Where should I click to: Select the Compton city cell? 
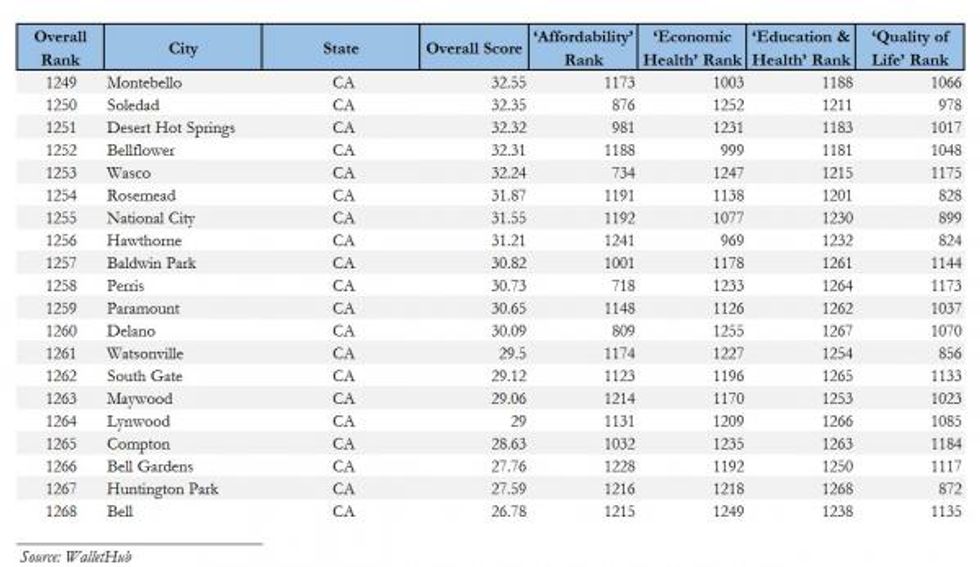pos(138,444)
